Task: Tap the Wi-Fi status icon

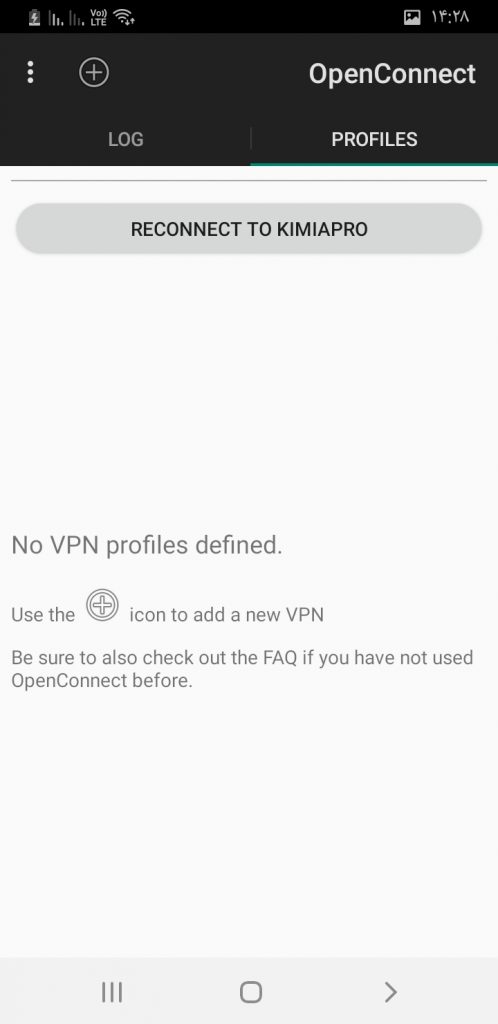Action: (124, 17)
